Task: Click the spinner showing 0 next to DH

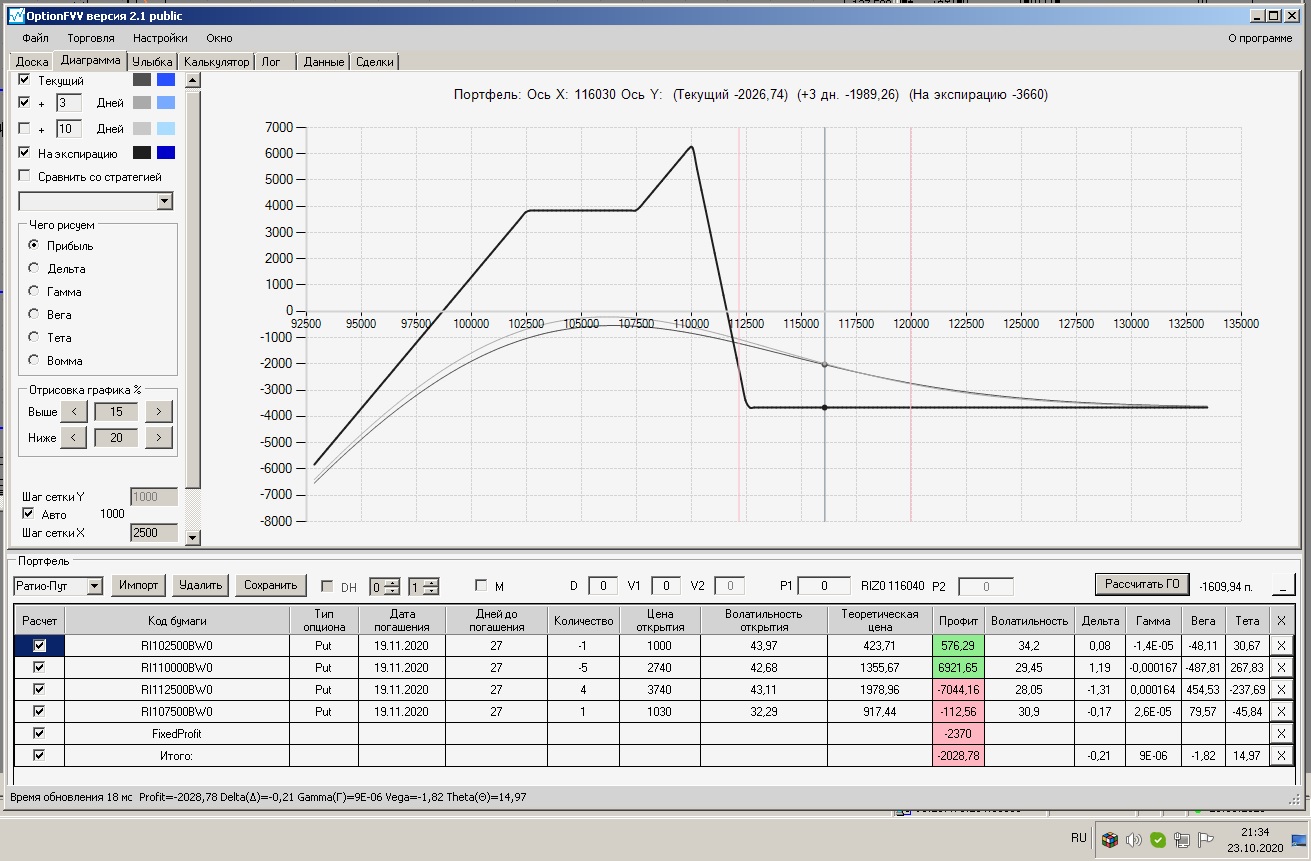Action: (x=384, y=586)
